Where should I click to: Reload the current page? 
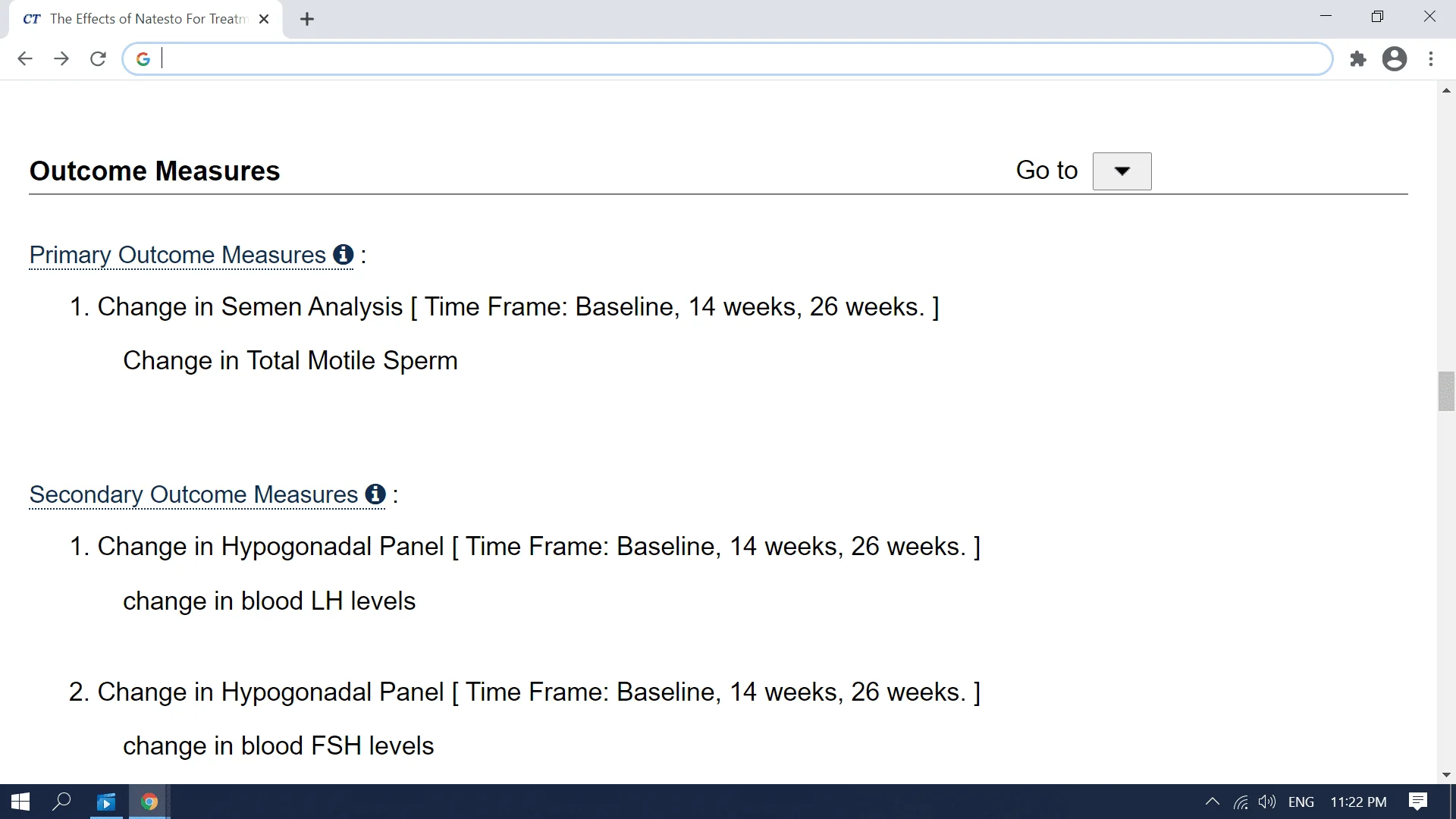point(98,59)
